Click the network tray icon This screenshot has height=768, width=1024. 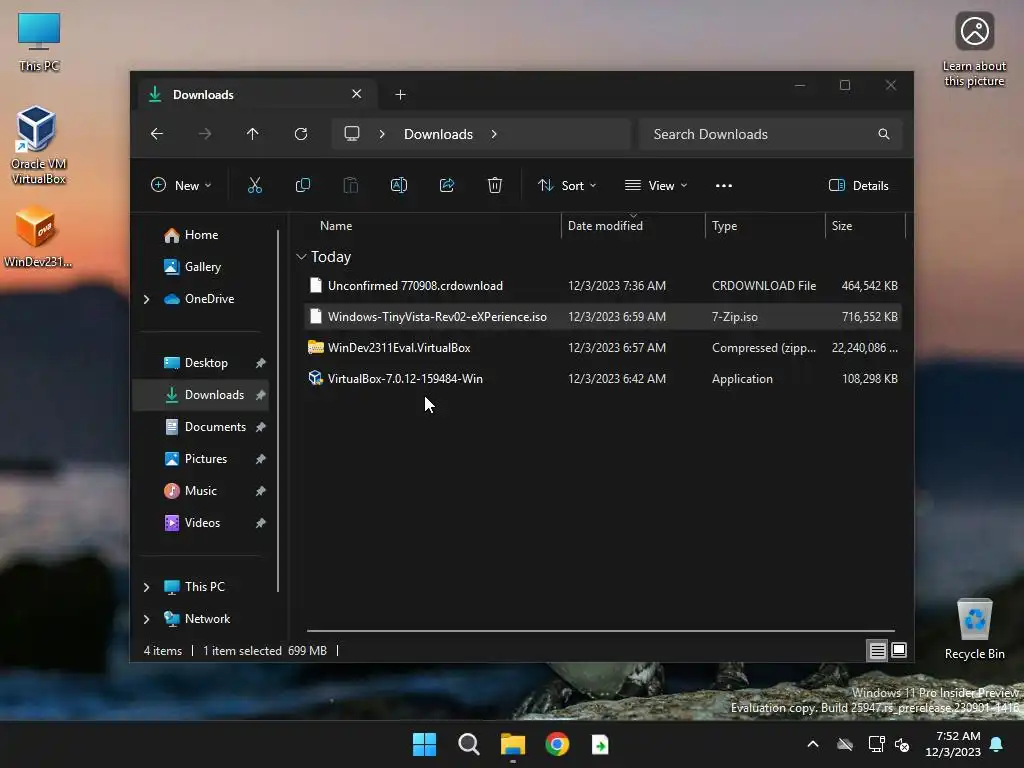click(876, 744)
